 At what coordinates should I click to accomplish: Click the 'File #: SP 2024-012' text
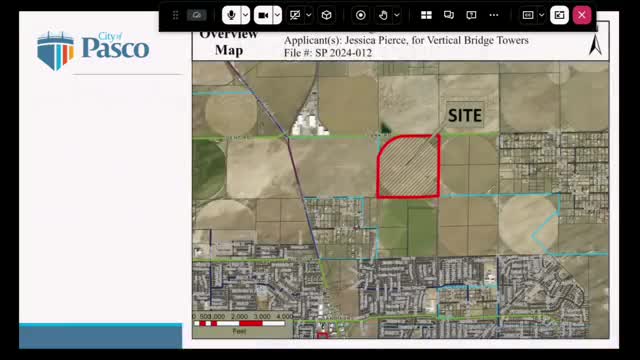328,53
